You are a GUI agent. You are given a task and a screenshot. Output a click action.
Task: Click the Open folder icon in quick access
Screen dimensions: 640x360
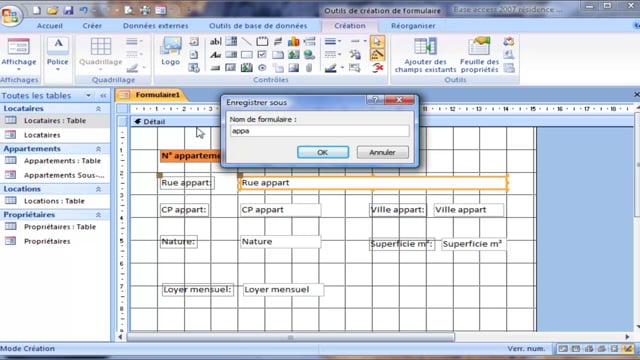tap(52, 10)
